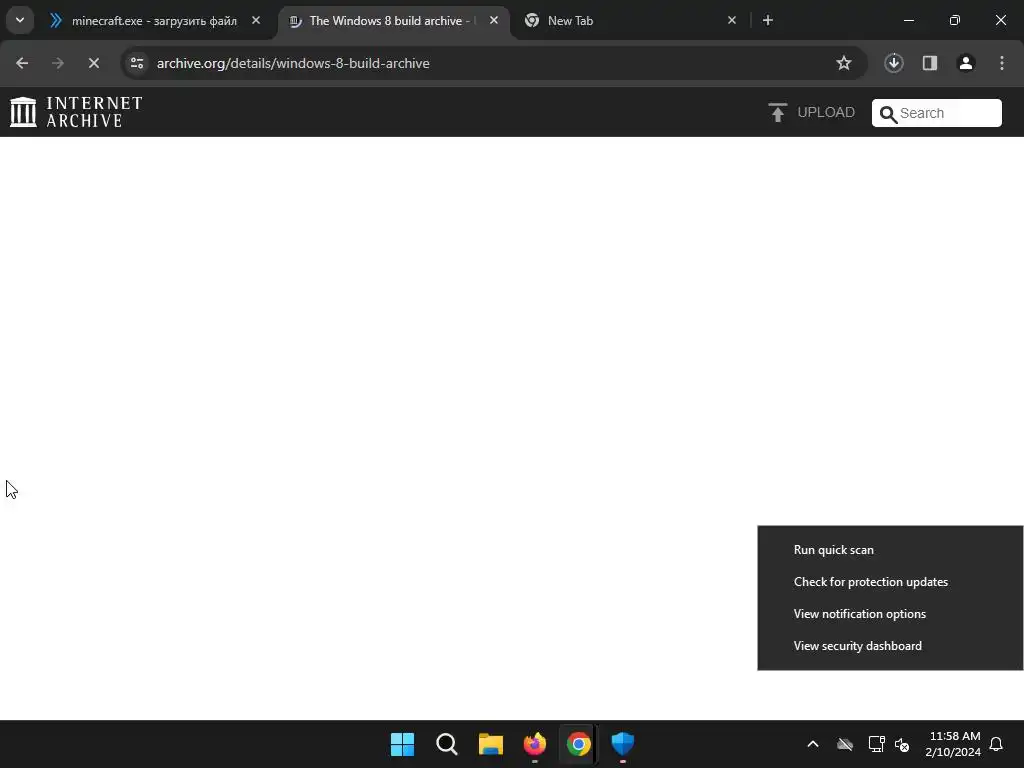Minimize the Chrome window
The height and width of the screenshot is (768, 1024).
tap(908, 20)
